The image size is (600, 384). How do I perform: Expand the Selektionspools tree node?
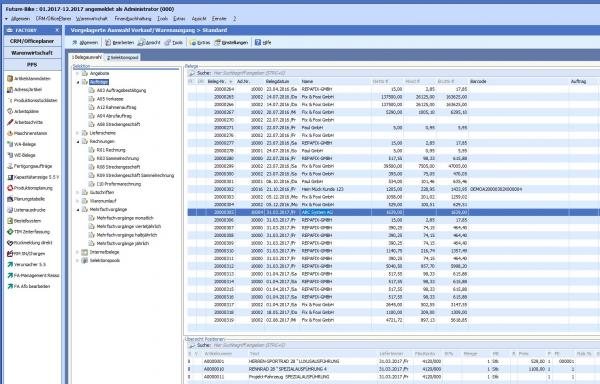pos(78,260)
